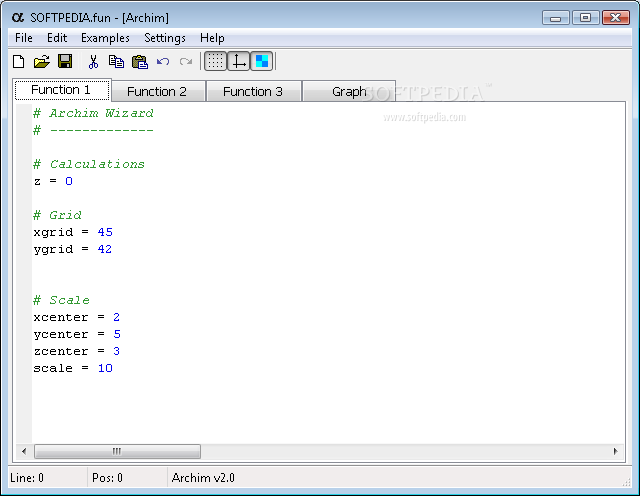
Task: Save the file with the floppy disk icon
Action: [65, 62]
